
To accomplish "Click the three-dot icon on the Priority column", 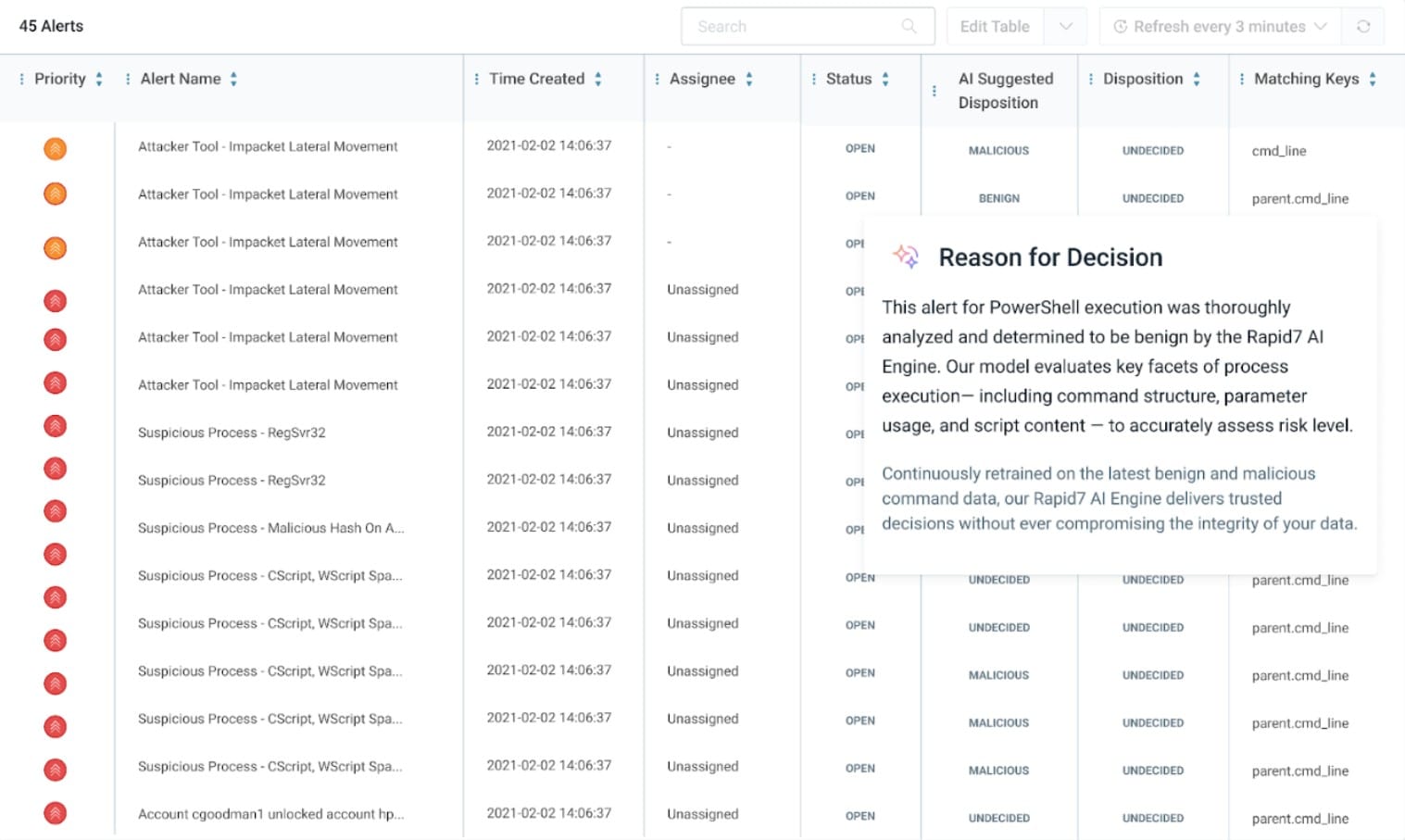I will (20, 79).
